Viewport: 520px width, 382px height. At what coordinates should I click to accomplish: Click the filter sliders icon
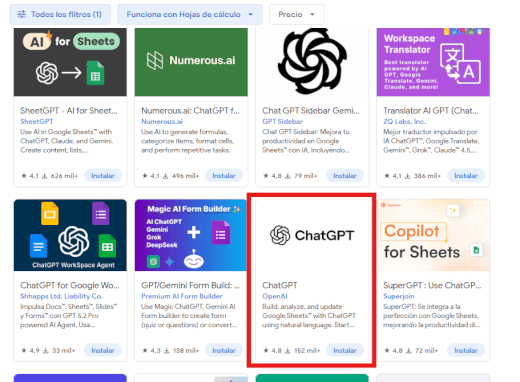point(22,14)
